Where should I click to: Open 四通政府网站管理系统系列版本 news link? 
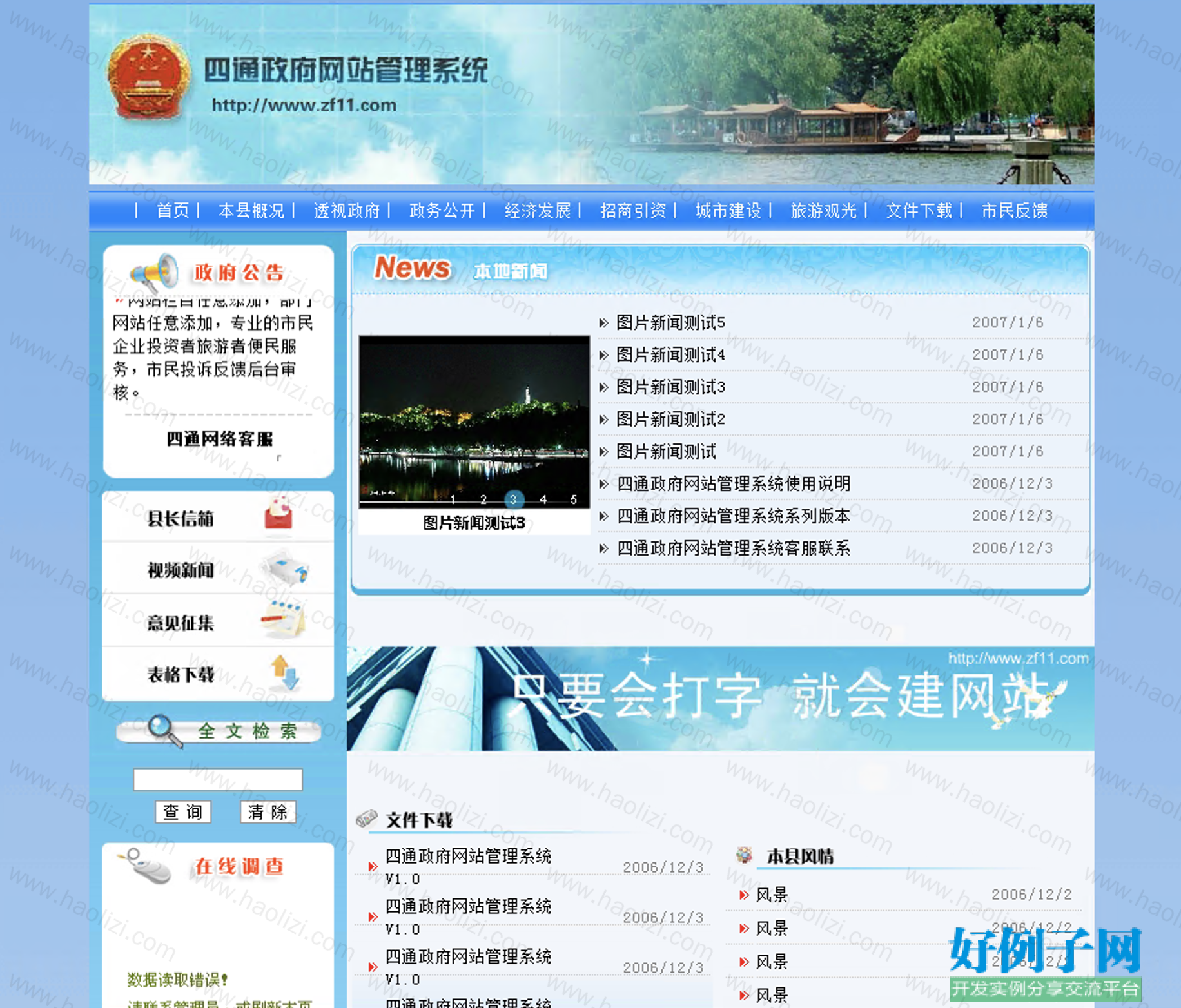click(x=734, y=516)
